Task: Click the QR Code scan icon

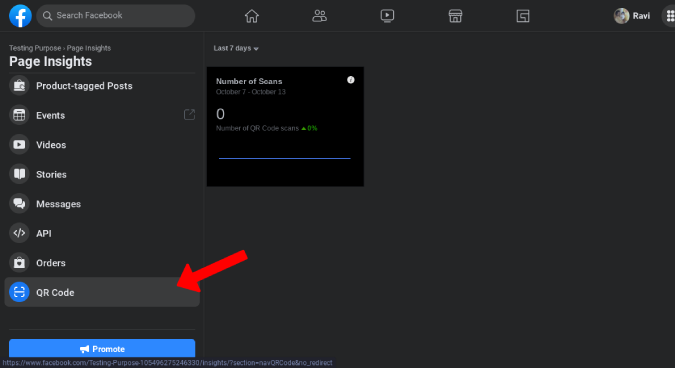Action: [19, 292]
